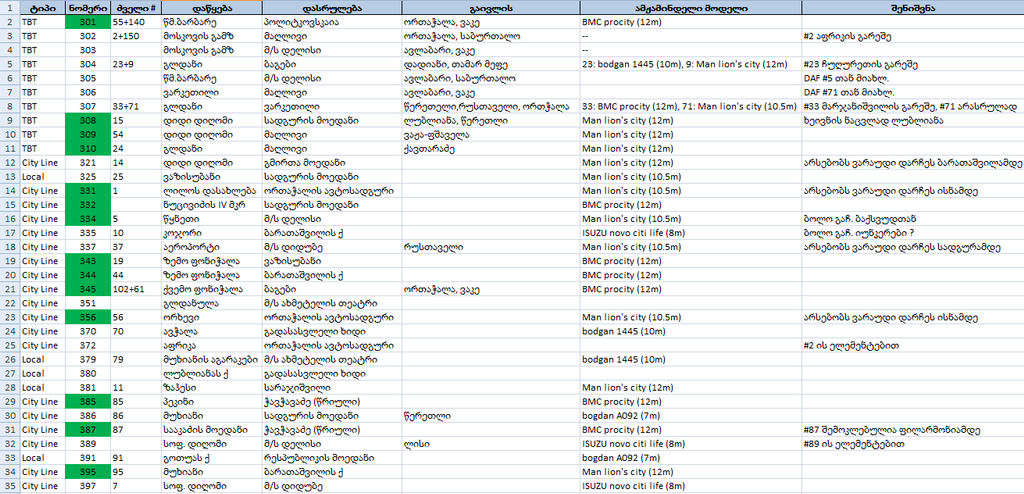Click the cell numbered 351
The height and width of the screenshot is (494, 1024).
pyautogui.click(x=88, y=304)
